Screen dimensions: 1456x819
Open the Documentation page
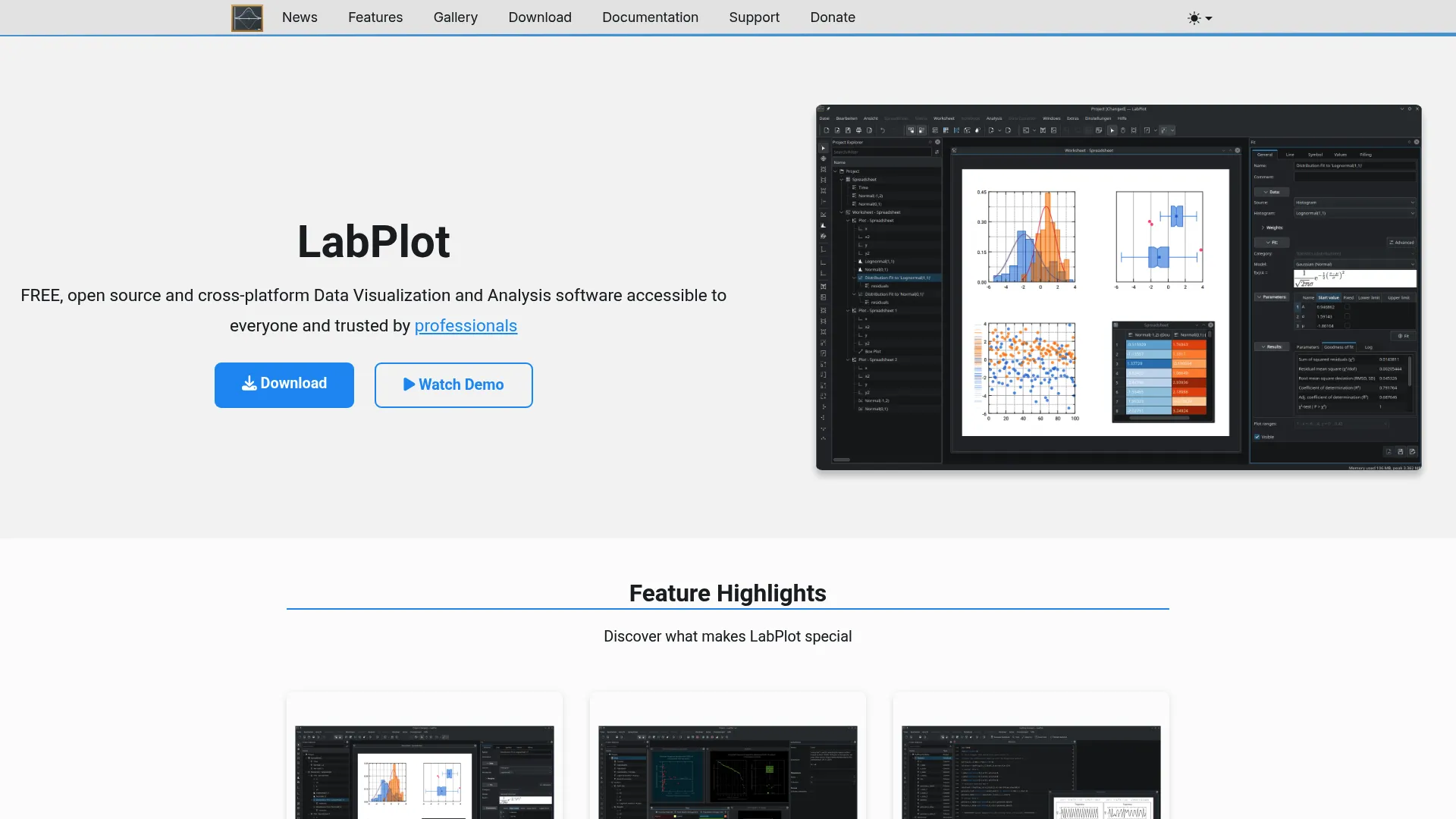point(650,17)
